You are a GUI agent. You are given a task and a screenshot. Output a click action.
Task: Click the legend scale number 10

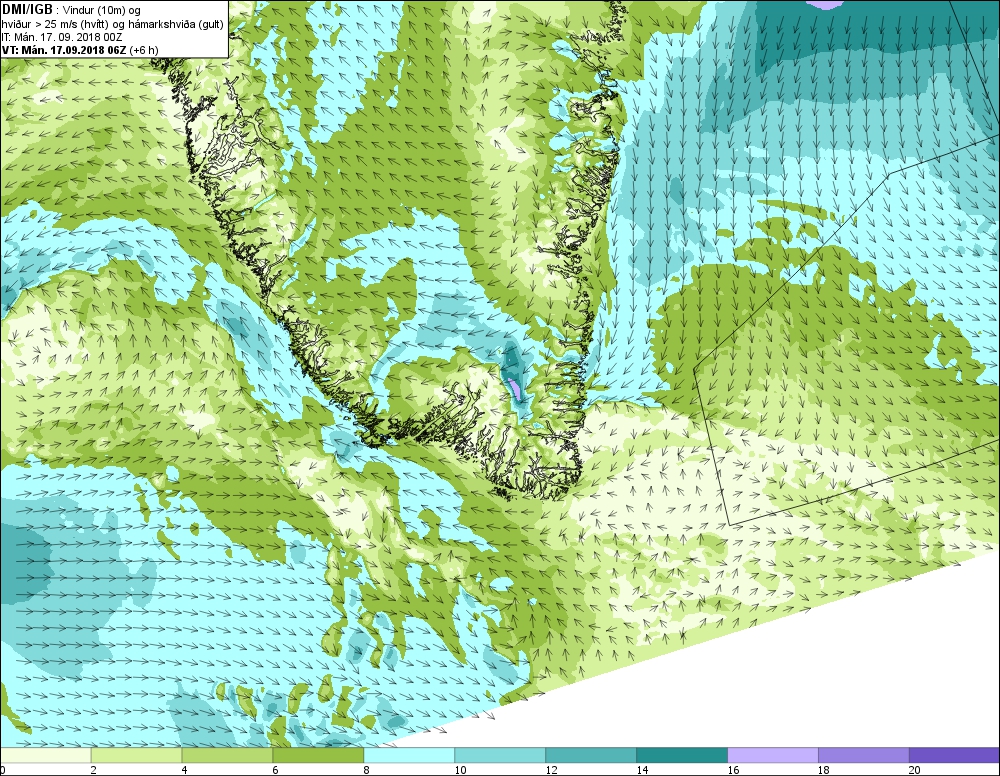tap(460, 770)
